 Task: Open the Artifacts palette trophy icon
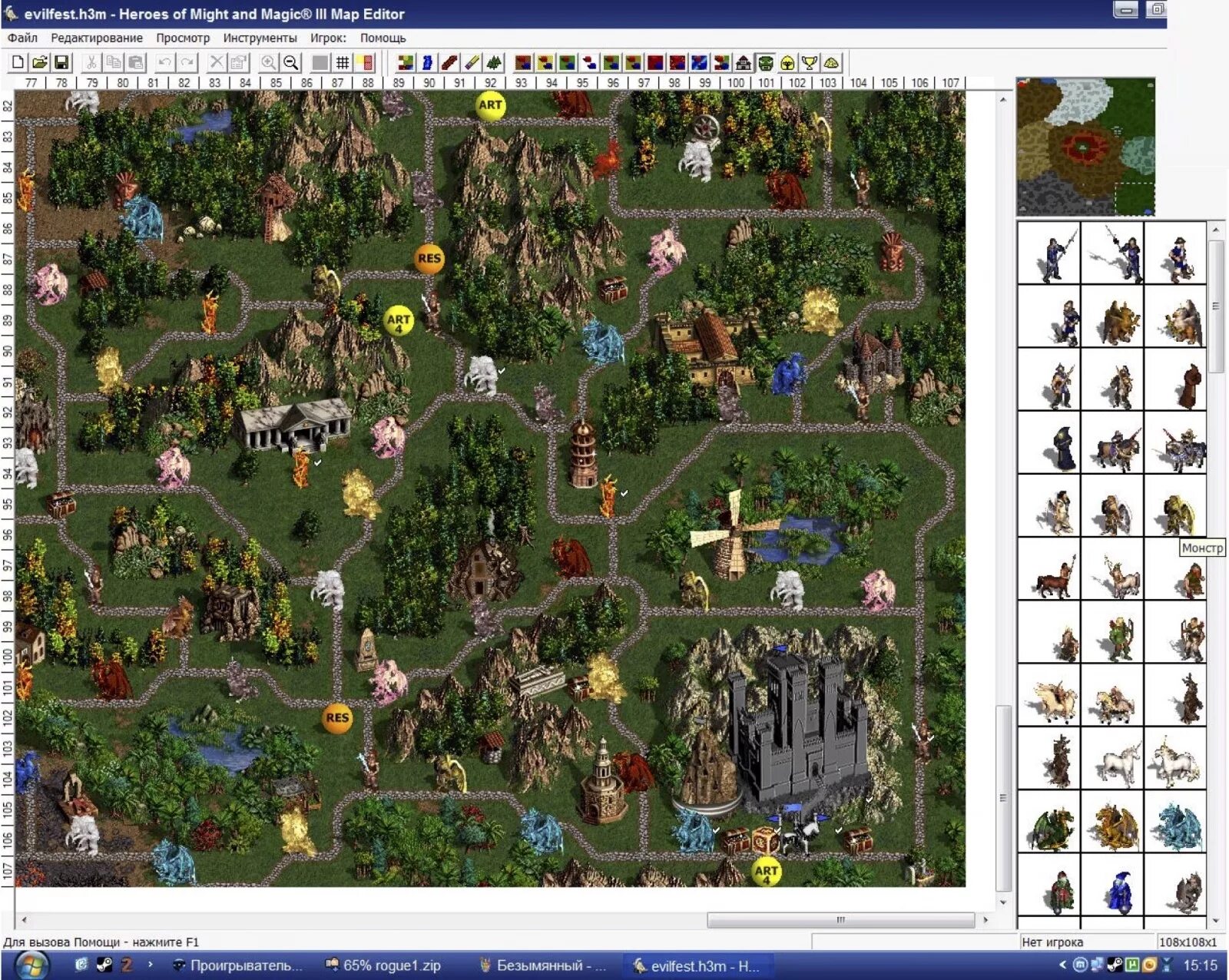(809, 63)
